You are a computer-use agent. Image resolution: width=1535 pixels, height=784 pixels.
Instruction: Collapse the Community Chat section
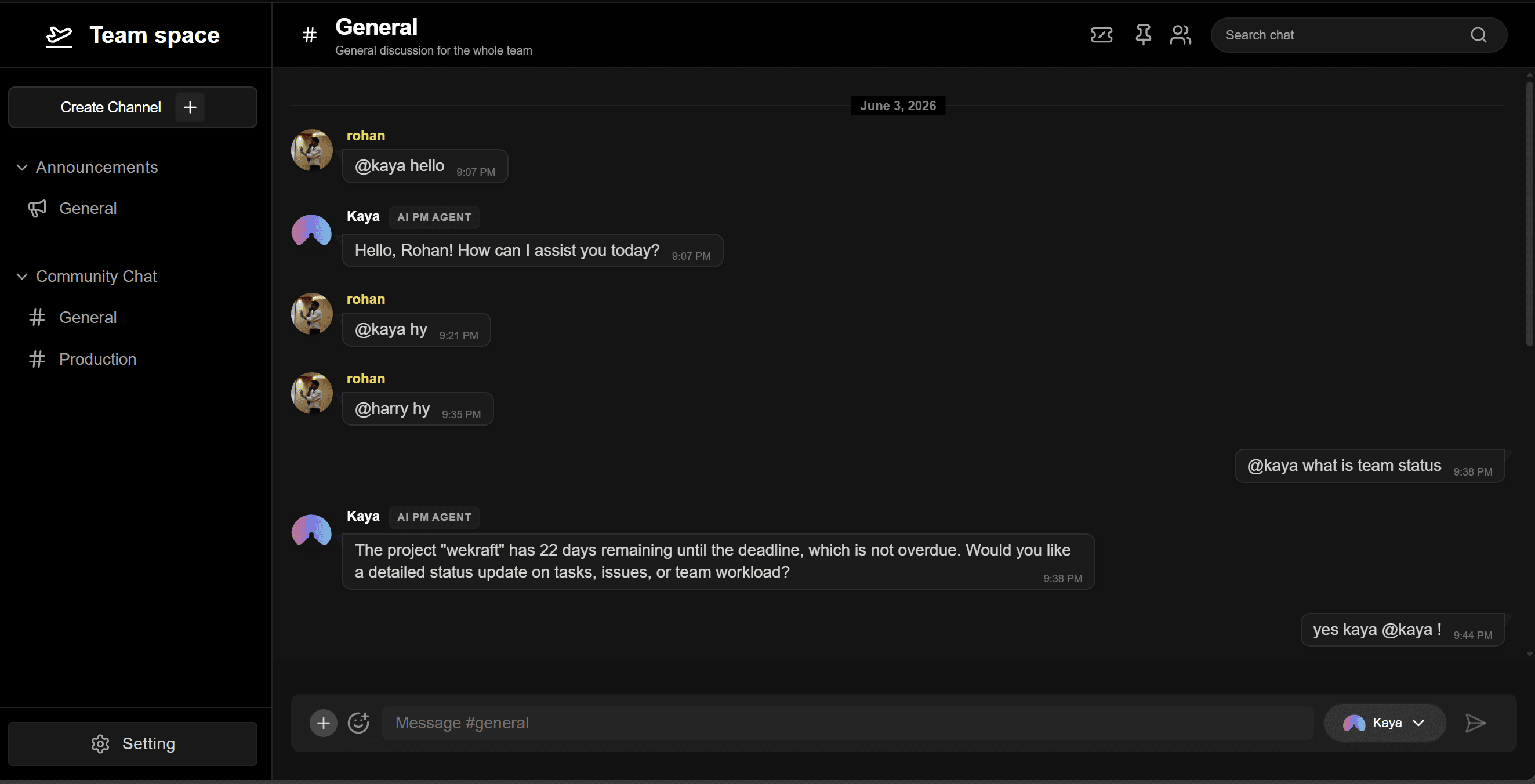[22, 277]
